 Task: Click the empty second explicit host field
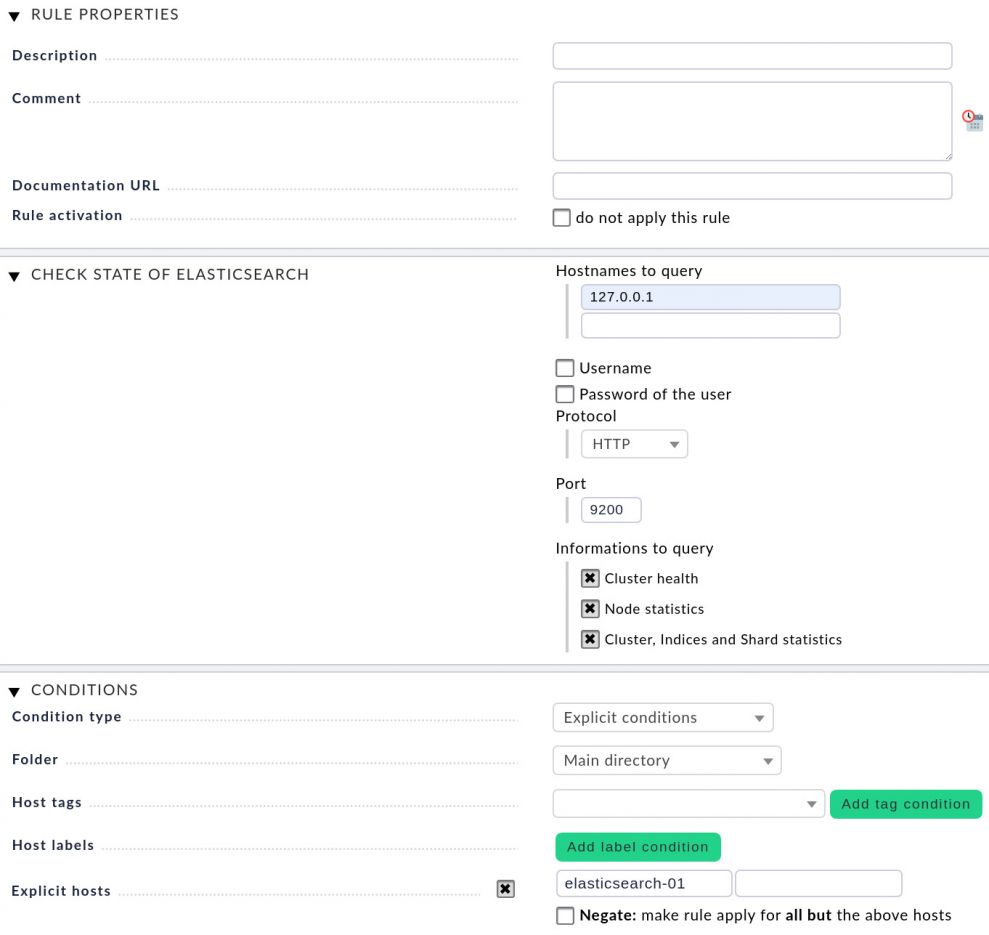tap(819, 883)
